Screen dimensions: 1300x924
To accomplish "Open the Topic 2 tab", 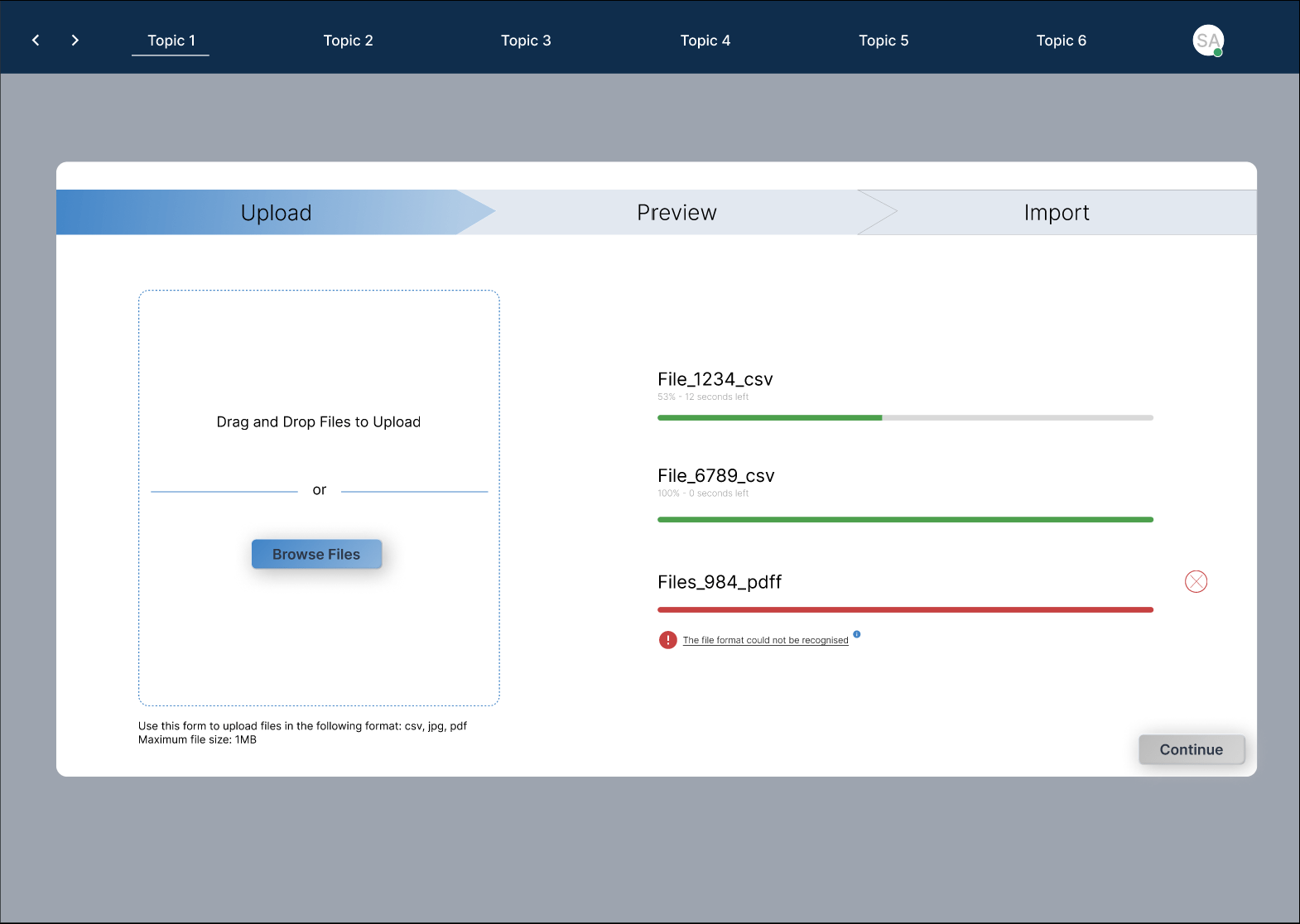I will click(348, 41).
